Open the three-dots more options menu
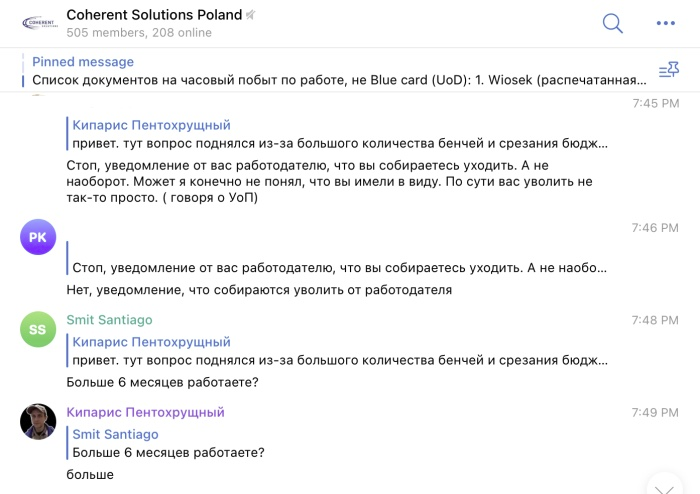This screenshot has width=700, height=494. click(x=666, y=23)
